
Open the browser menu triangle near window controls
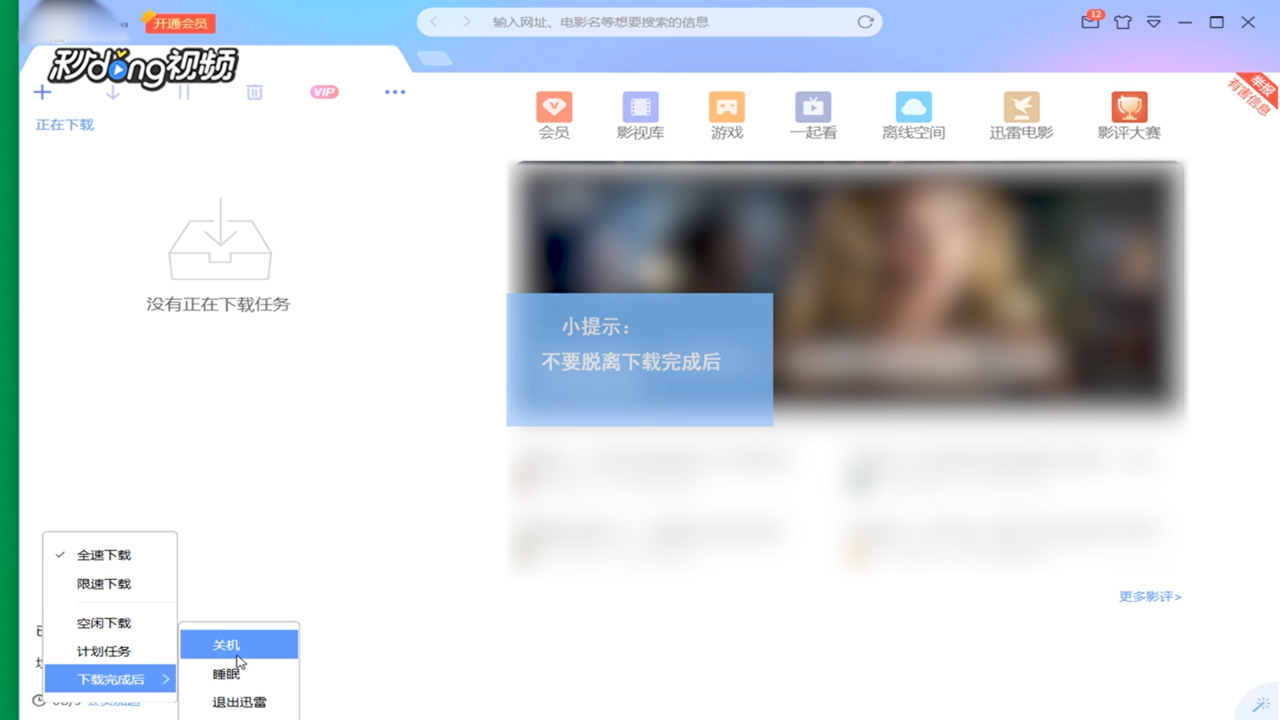pyautogui.click(x=1155, y=21)
